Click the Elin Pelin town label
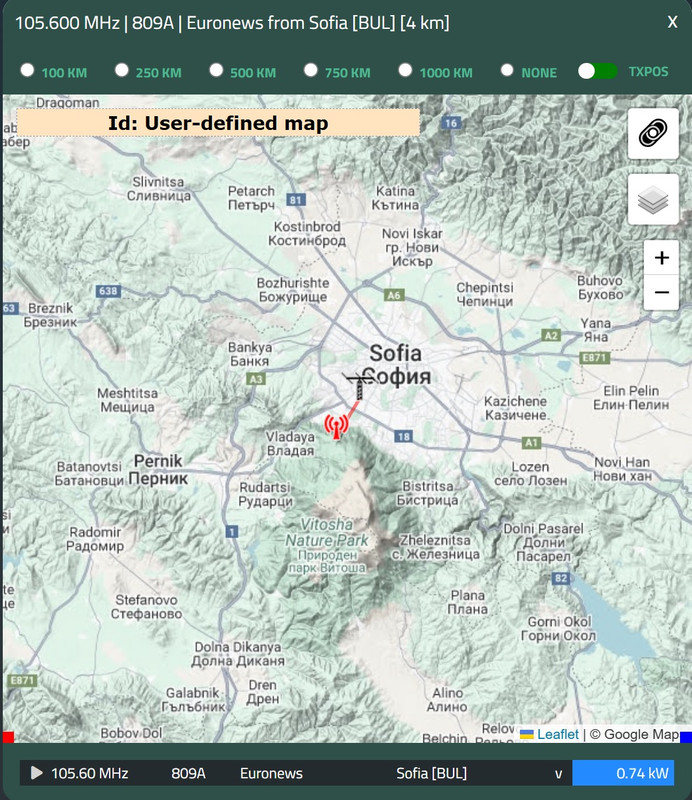The width and height of the screenshot is (692, 800). (631, 398)
